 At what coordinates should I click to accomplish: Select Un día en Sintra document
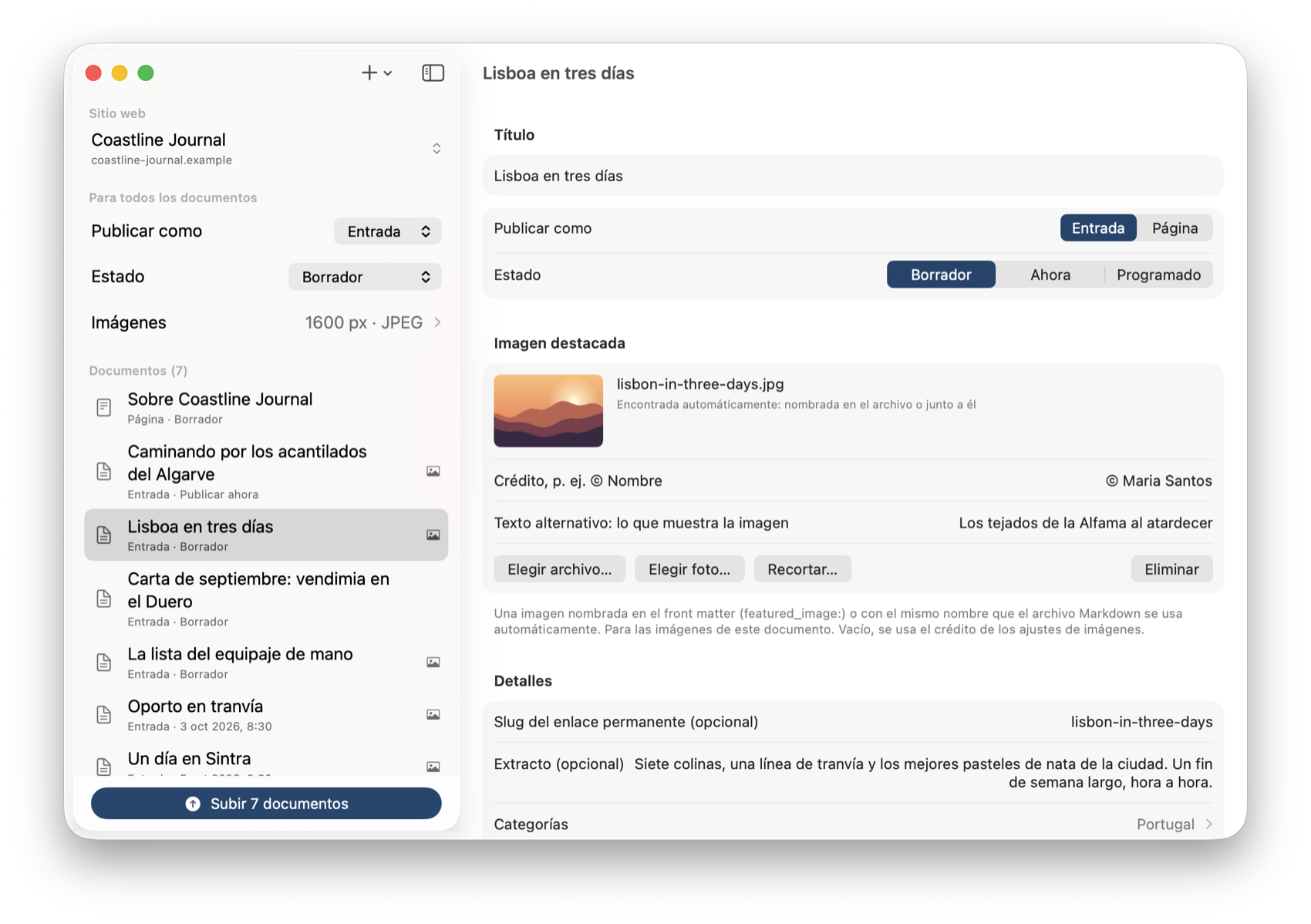click(x=266, y=760)
